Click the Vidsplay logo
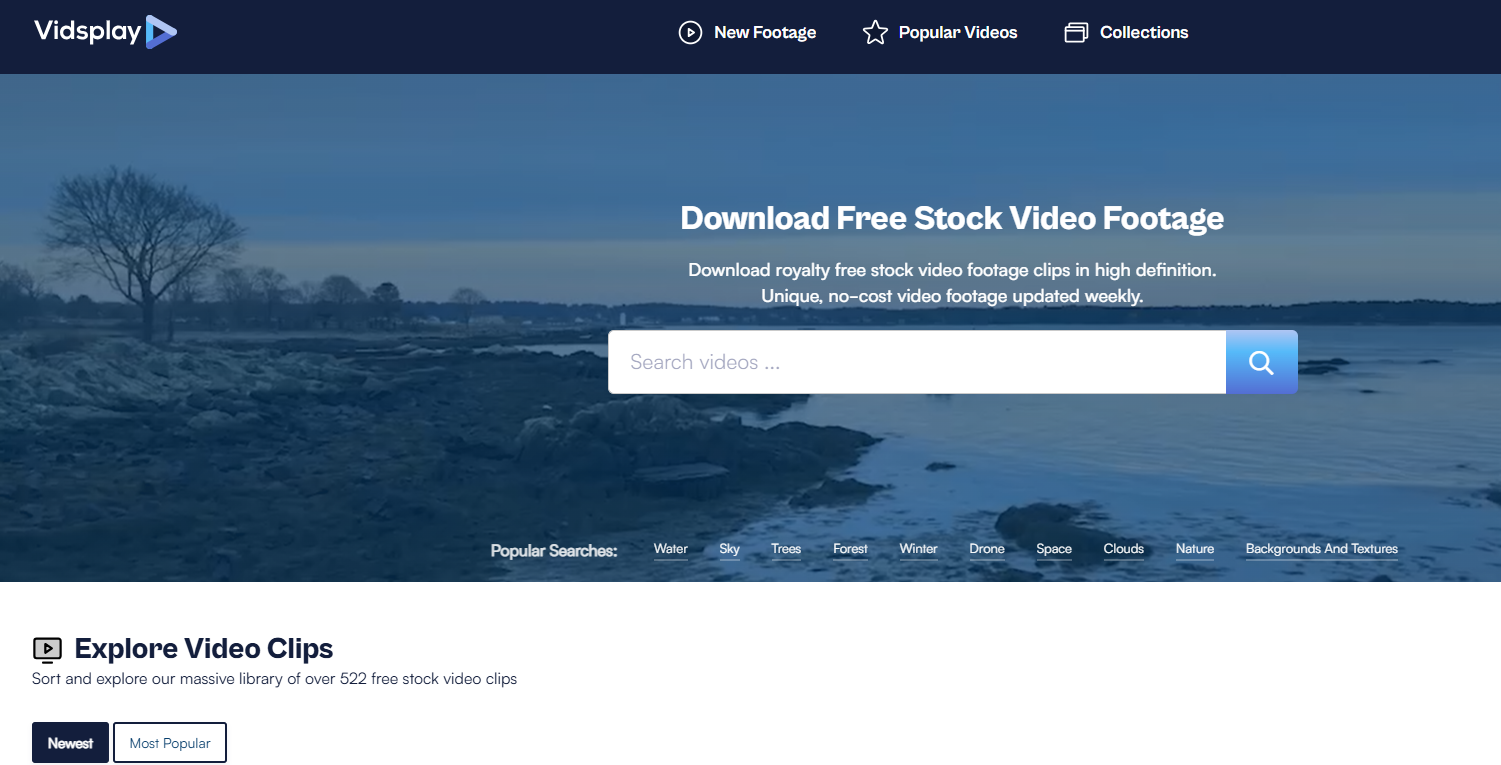The height and width of the screenshot is (765, 1501). pos(105,32)
